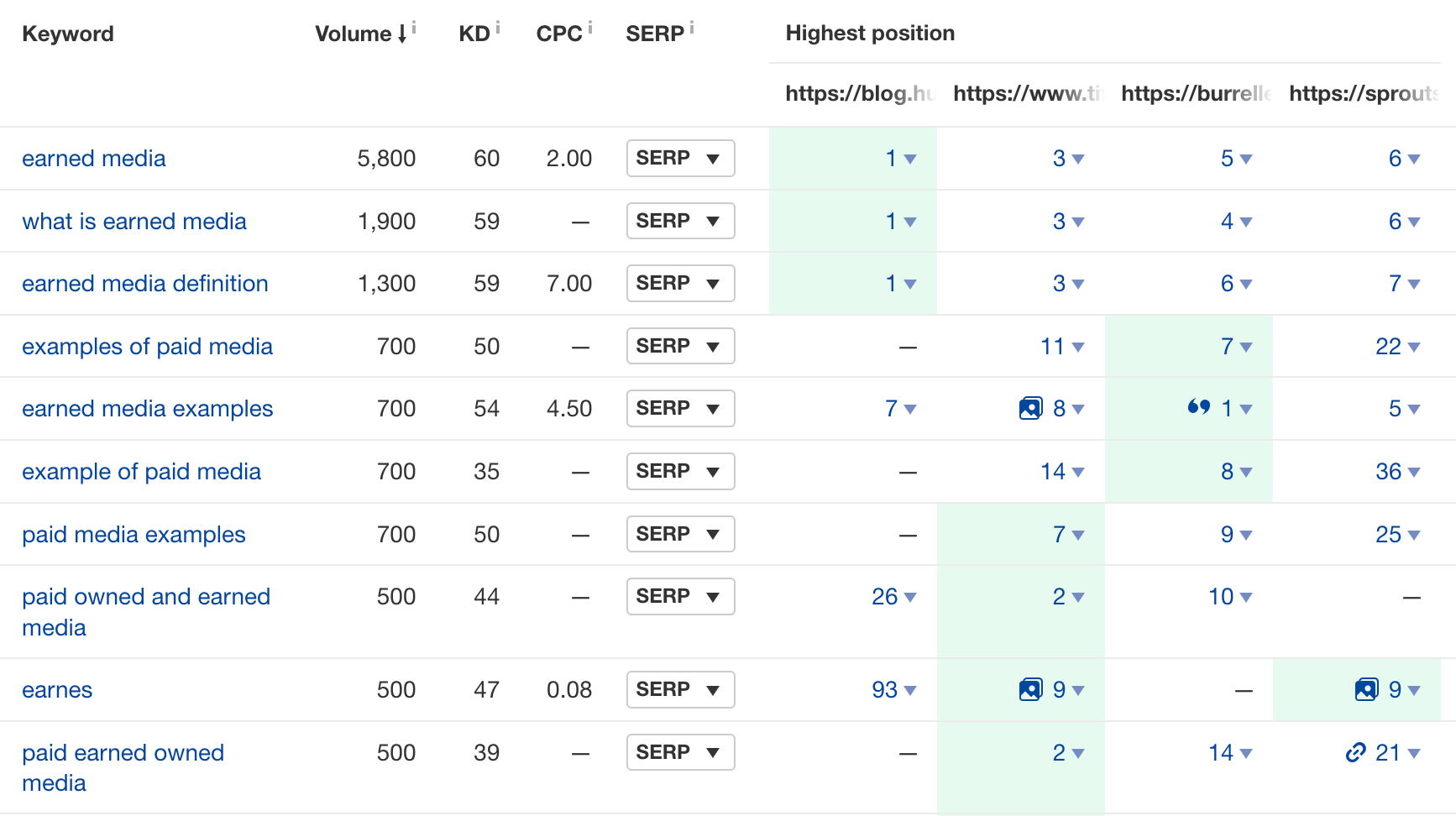The width and height of the screenshot is (1456, 816).
Task: Open the SERP dropdown for paid media examples
Action: click(680, 534)
